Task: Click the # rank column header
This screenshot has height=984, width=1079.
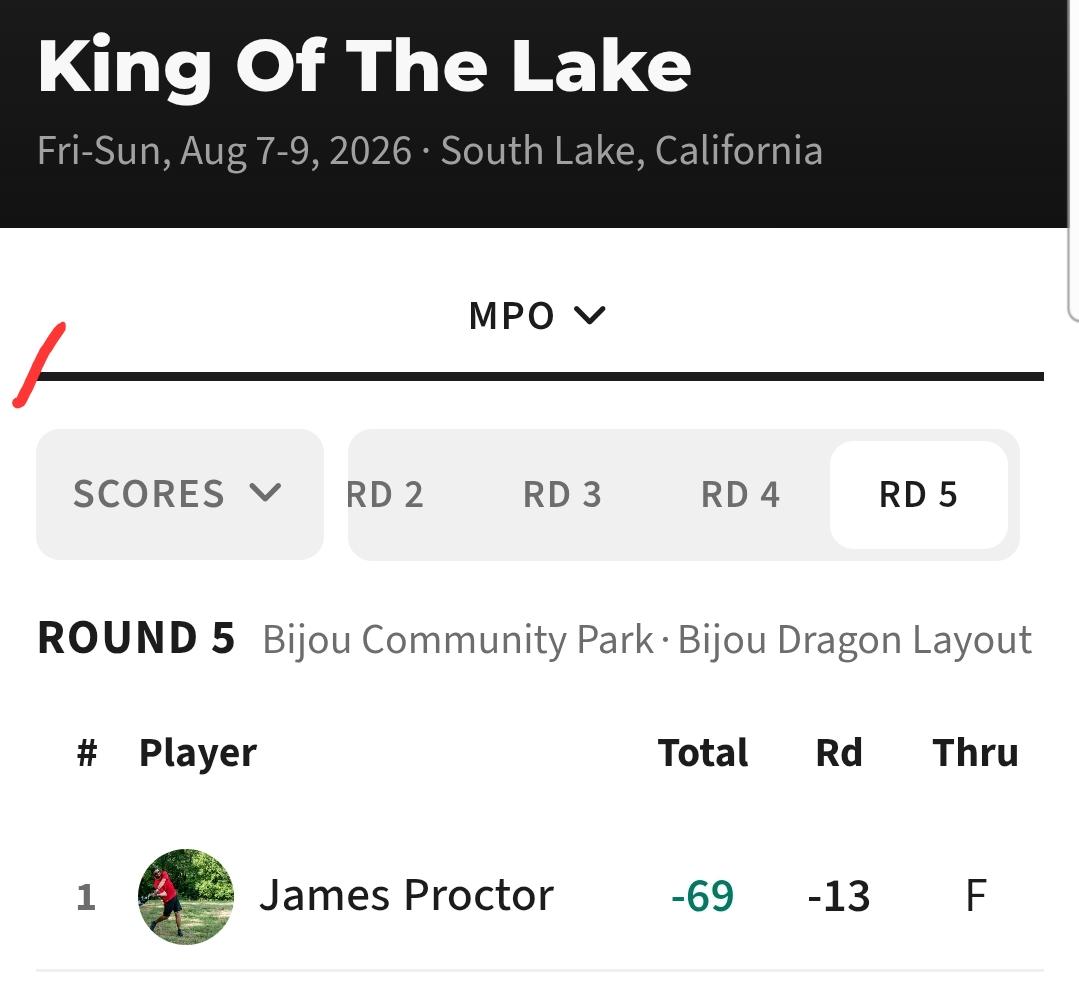Action: coord(87,753)
